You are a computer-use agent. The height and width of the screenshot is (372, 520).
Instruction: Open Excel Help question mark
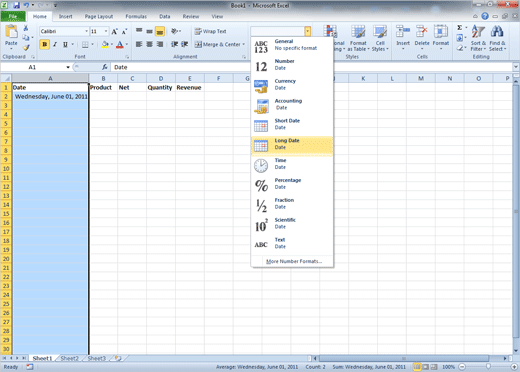pos(485,16)
